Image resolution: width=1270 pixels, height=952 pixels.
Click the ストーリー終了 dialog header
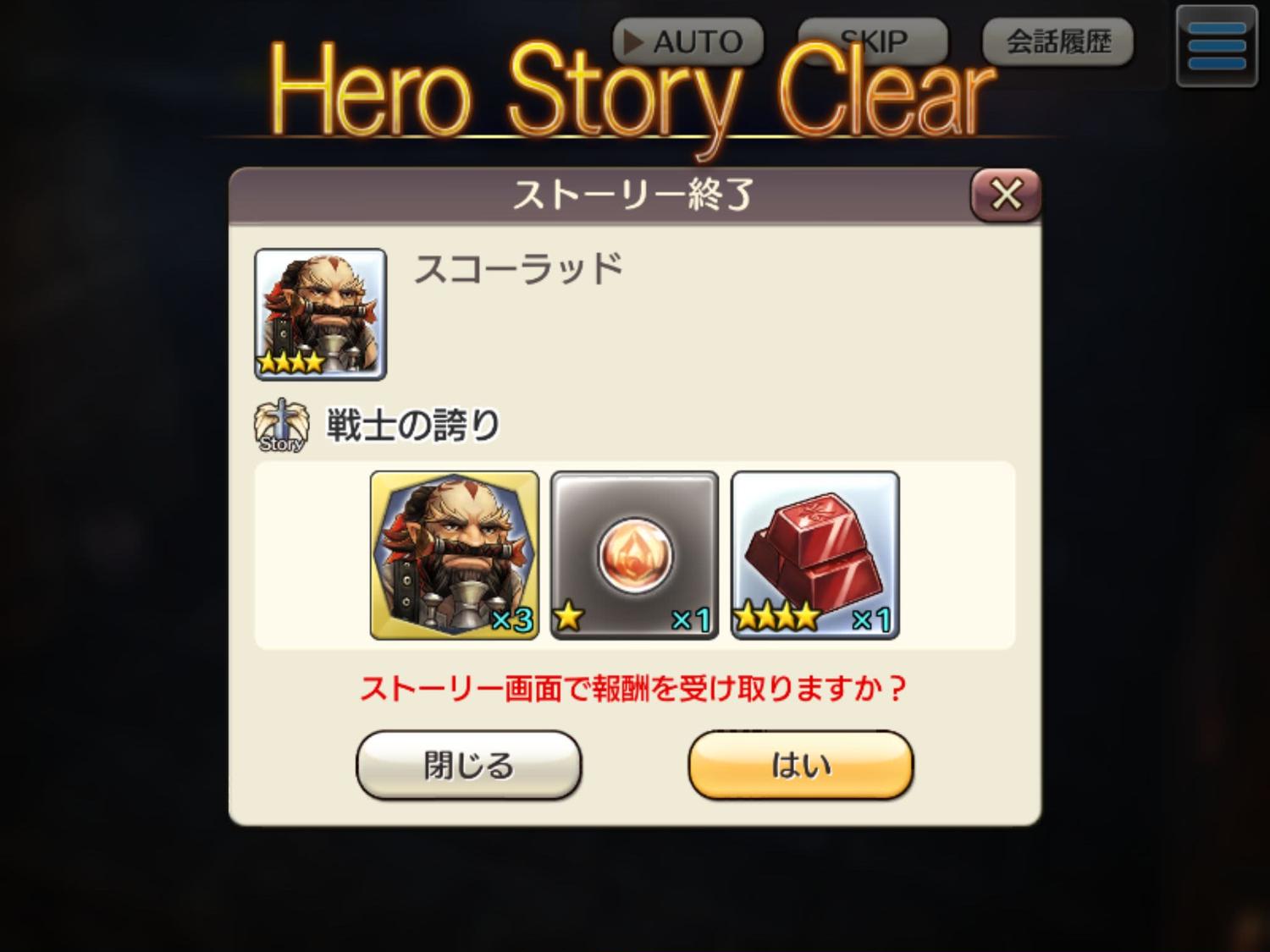click(x=633, y=195)
